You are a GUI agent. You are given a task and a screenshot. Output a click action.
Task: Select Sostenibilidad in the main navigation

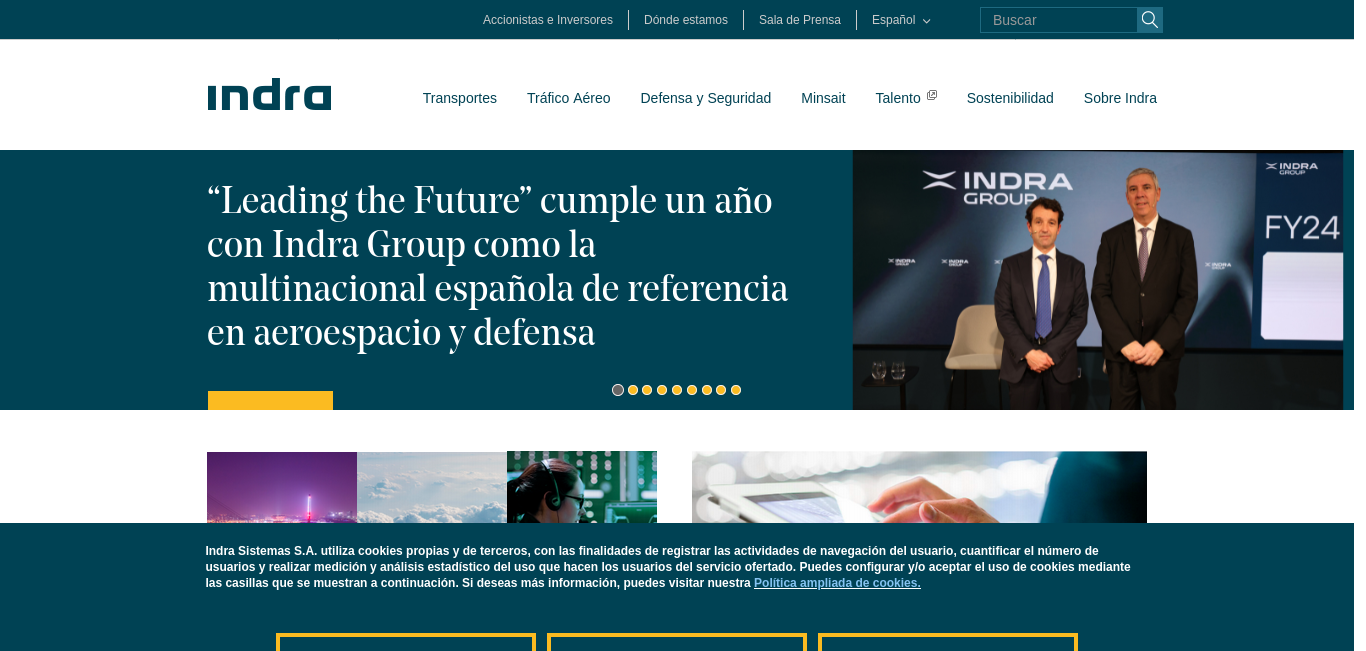coord(1010,98)
